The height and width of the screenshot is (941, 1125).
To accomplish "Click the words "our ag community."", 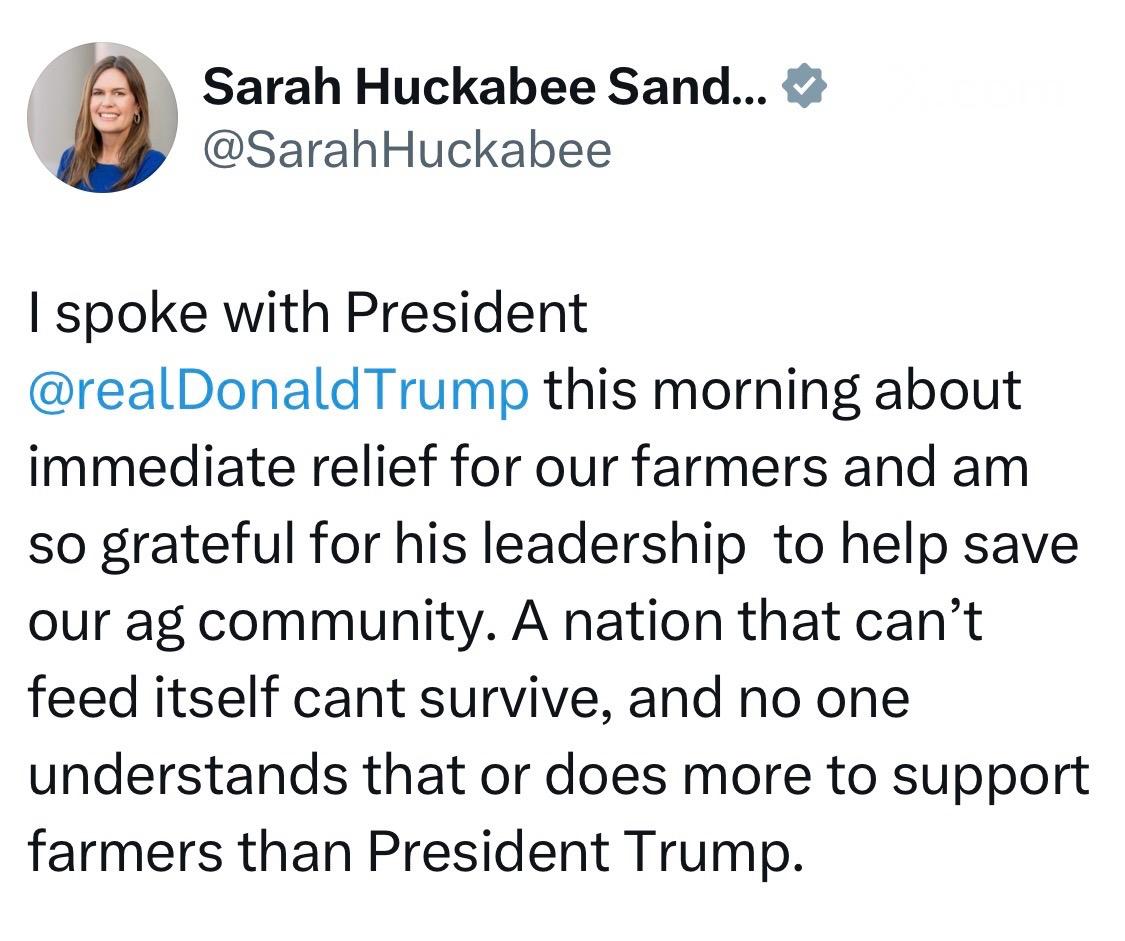I will 263,622.
